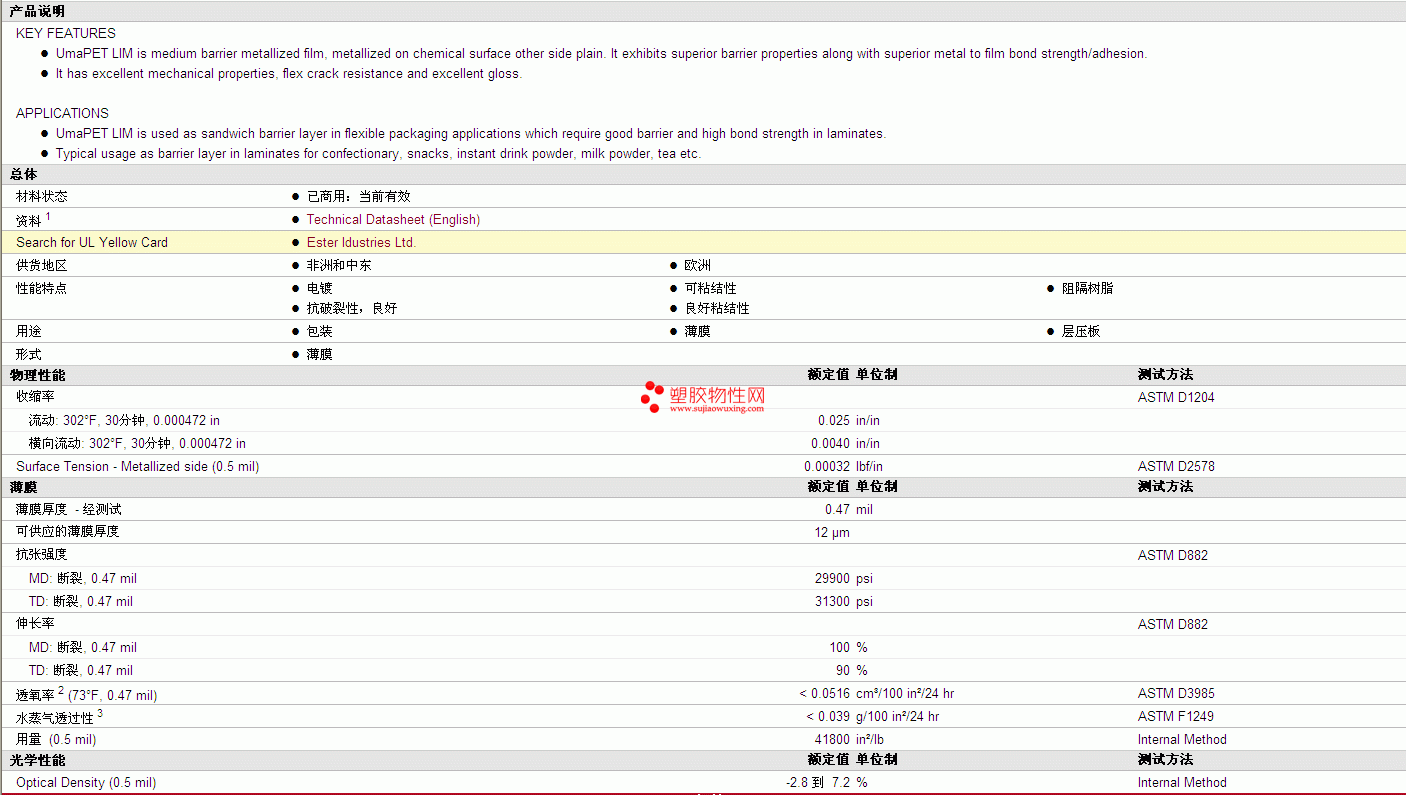Open the Technical Datasheet (English) link

pyautogui.click(x=393, y=220)
